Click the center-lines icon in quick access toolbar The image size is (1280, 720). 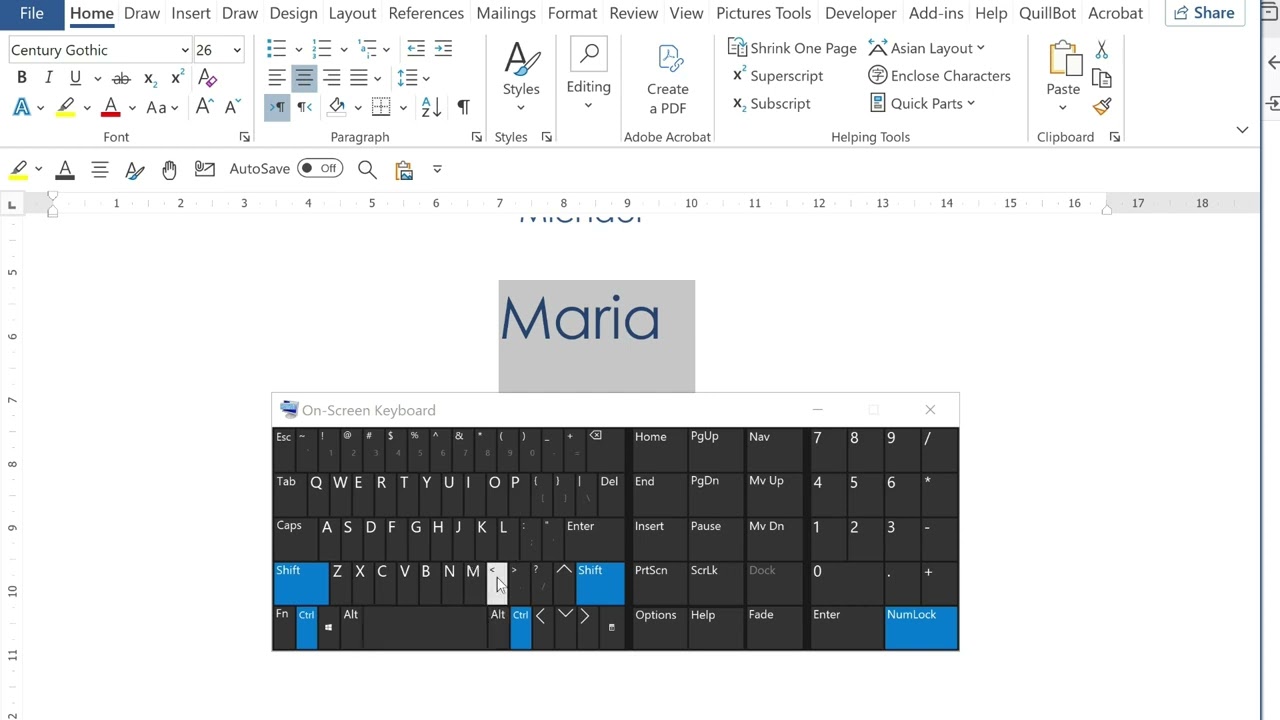[100, 169]
